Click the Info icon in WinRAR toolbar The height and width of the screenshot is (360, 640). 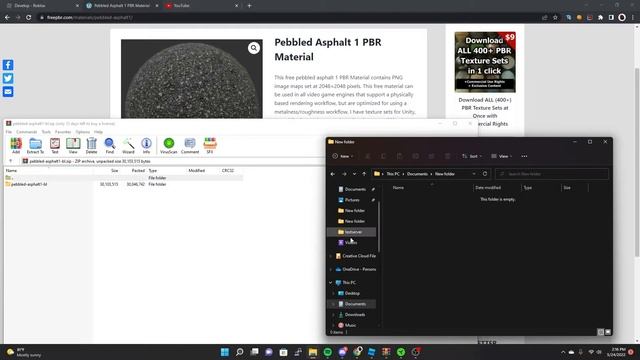pyautogui.click(x=146, y=146)
